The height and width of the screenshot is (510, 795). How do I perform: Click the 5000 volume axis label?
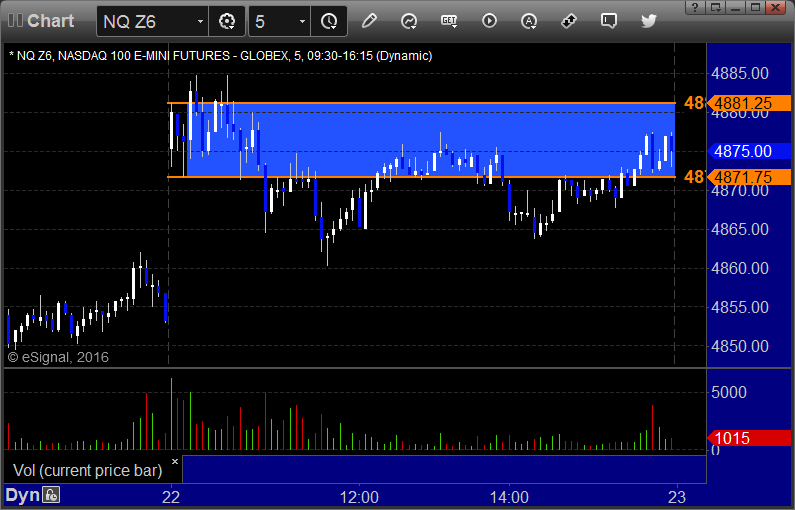click(729, 392)
